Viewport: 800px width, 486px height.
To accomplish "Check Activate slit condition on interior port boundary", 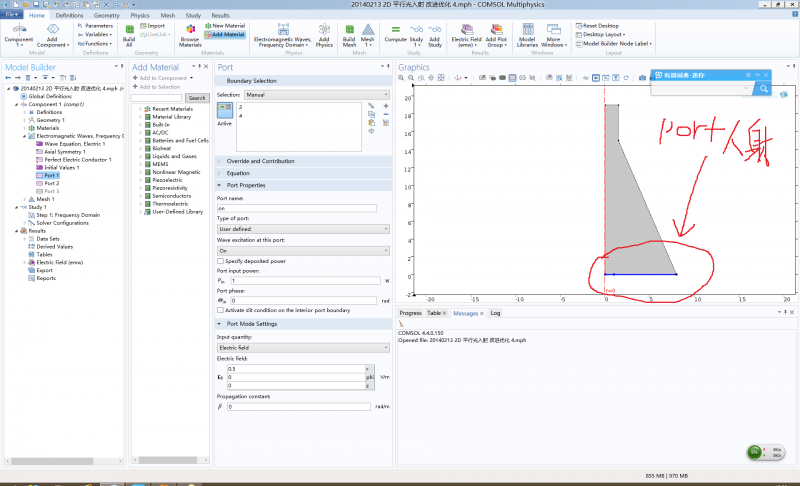I will 222,310.
